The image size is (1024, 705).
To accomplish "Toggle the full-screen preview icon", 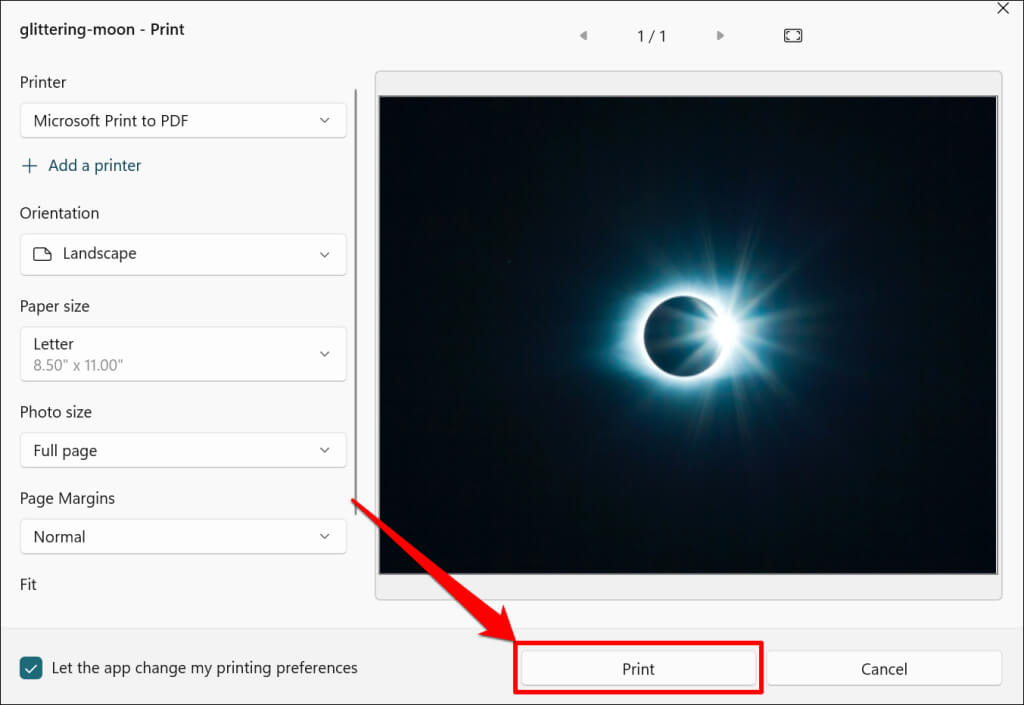I will [x=793, y=36].
